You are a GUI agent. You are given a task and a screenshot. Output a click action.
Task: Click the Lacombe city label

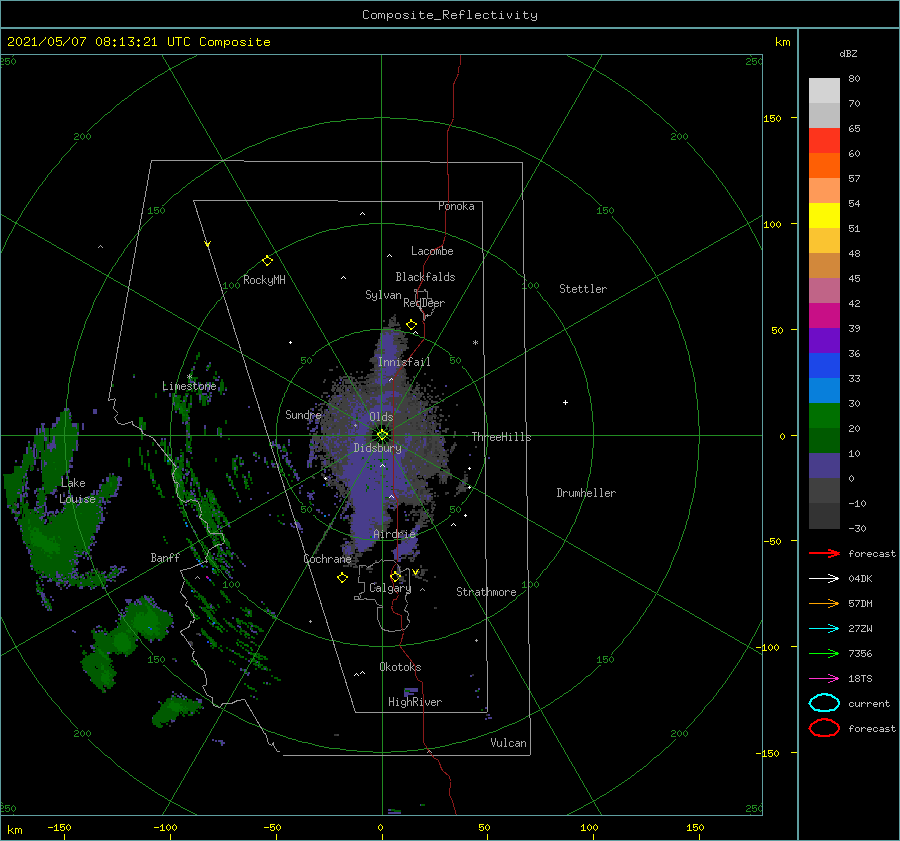[432, 251]
